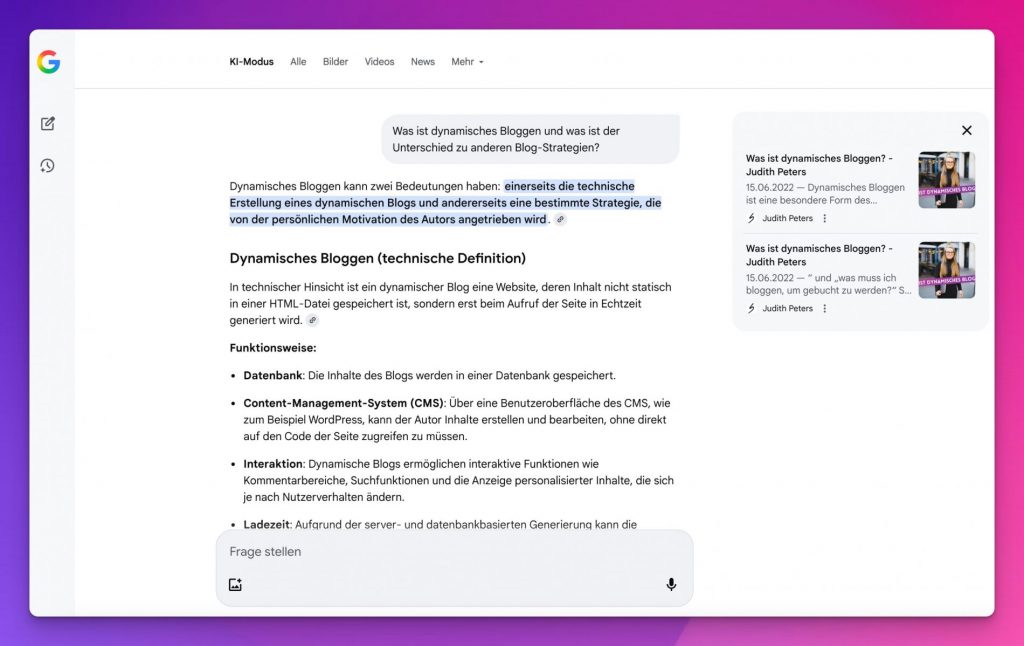Open the News tab
1024x646 pixels.
[x=422, y=62]
